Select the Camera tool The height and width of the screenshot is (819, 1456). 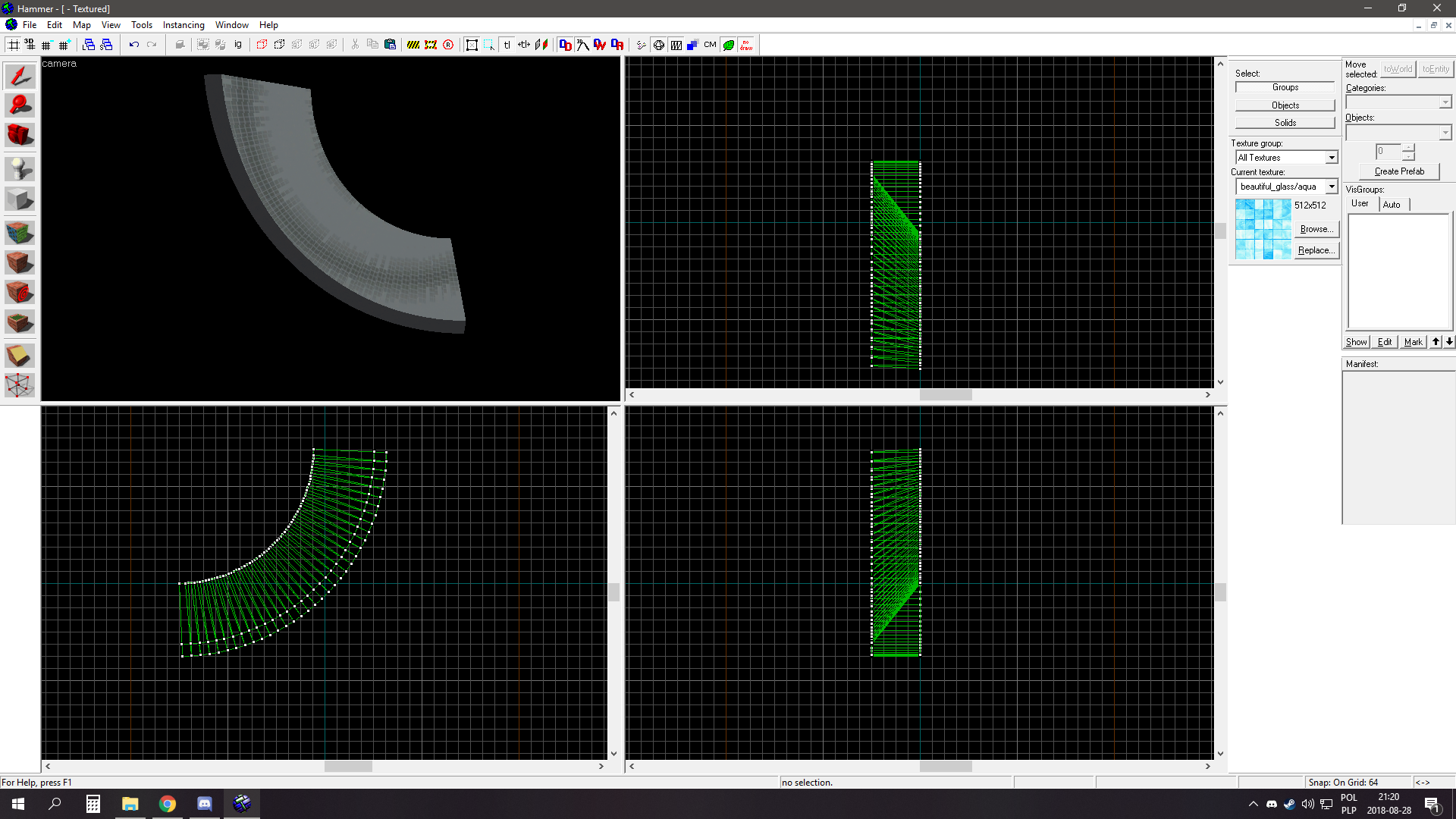(x=19, y=135)
